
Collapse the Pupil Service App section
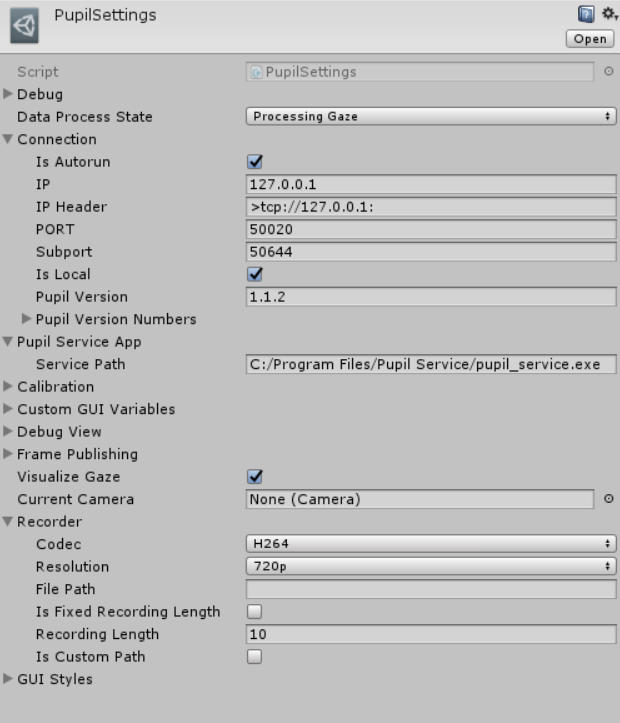(x=7, y=341)
